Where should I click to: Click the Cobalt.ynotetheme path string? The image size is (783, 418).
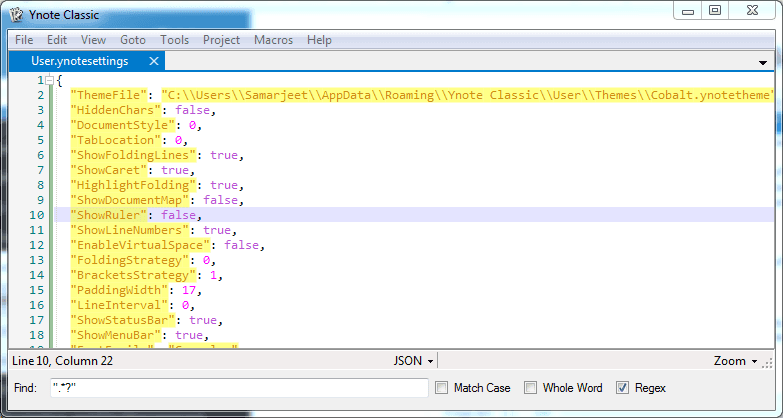(x=467, y=95)
